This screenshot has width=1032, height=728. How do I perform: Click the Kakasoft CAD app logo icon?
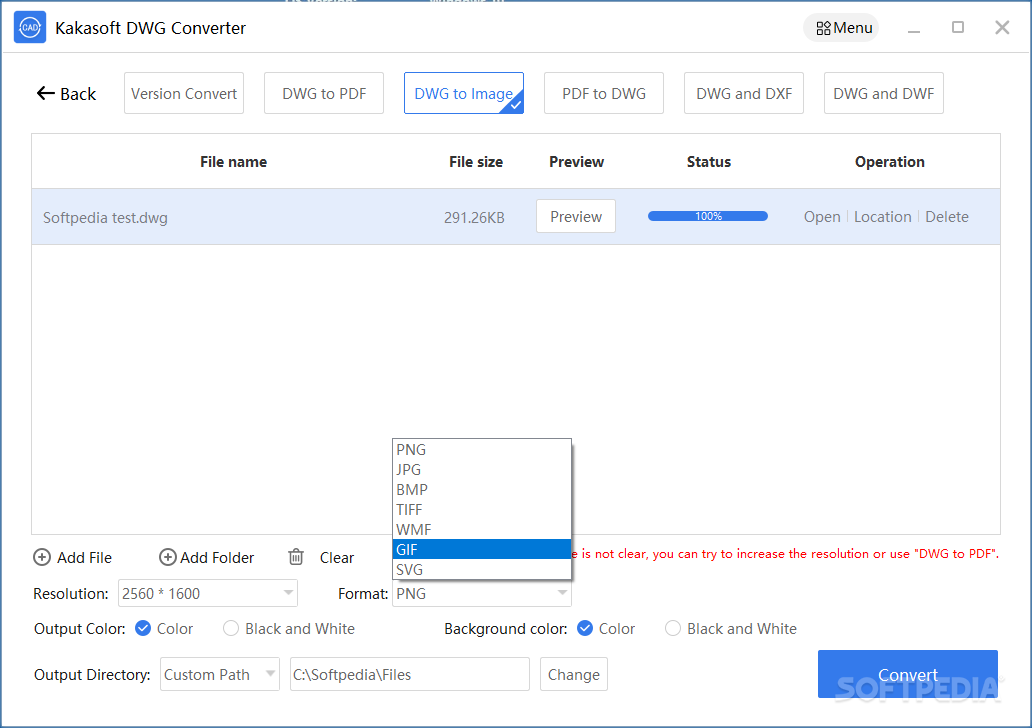(30, 28)
